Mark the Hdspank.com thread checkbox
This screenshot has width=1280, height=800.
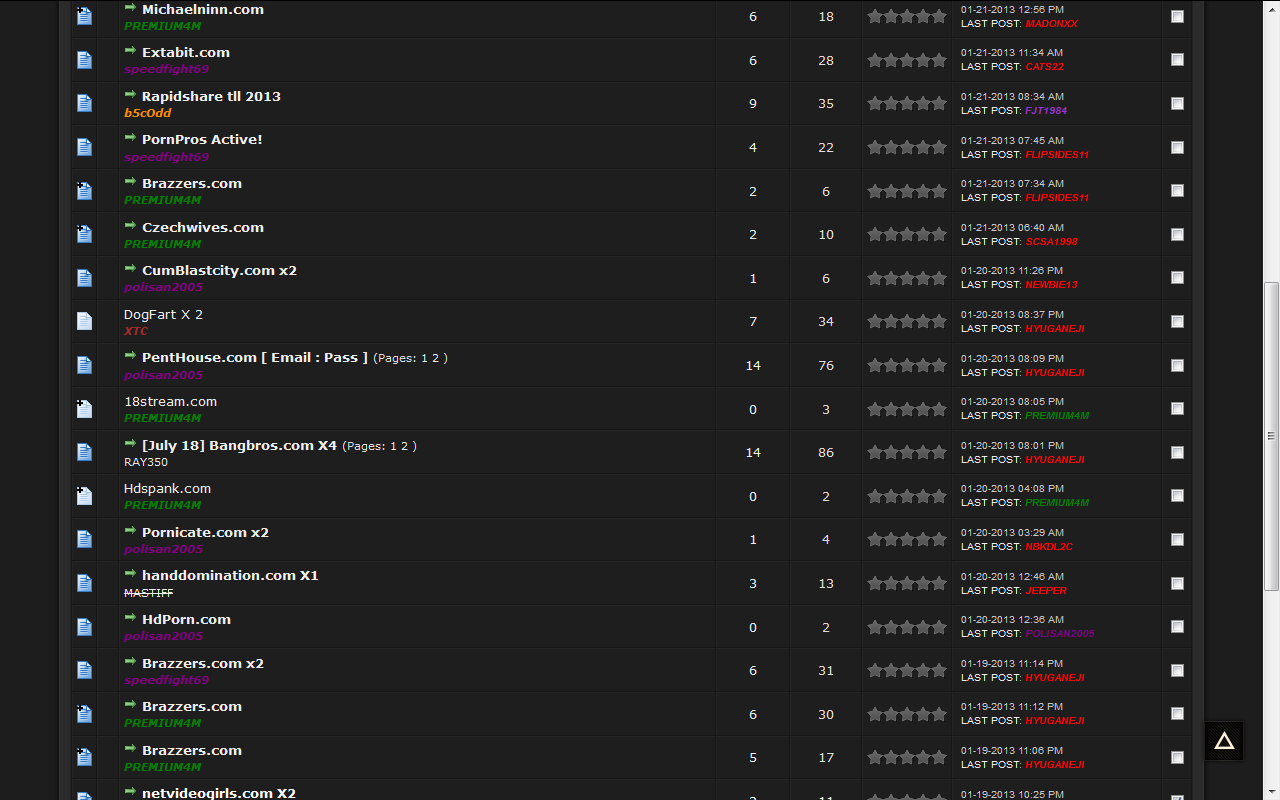click(1177, 496)
